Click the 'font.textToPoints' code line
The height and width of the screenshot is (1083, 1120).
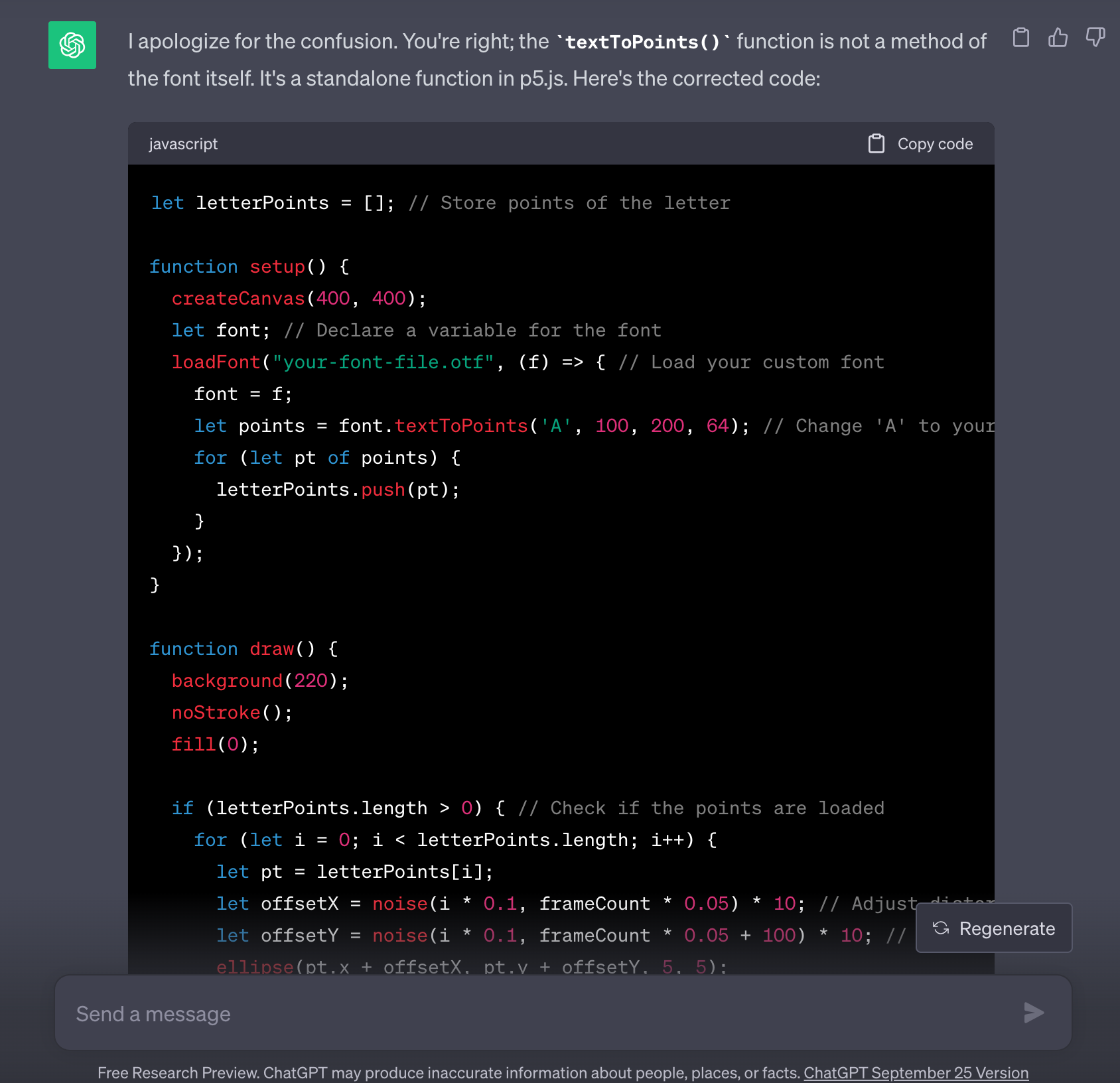(x=595, y=426)
